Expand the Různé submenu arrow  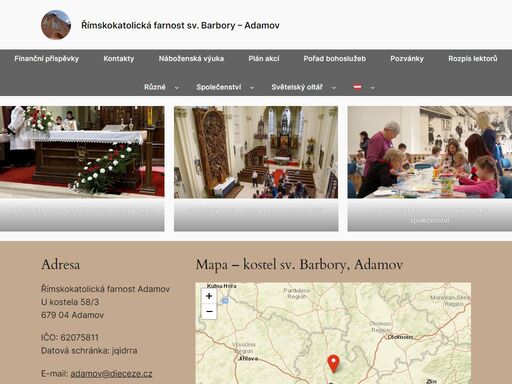(x=177, y=88)
